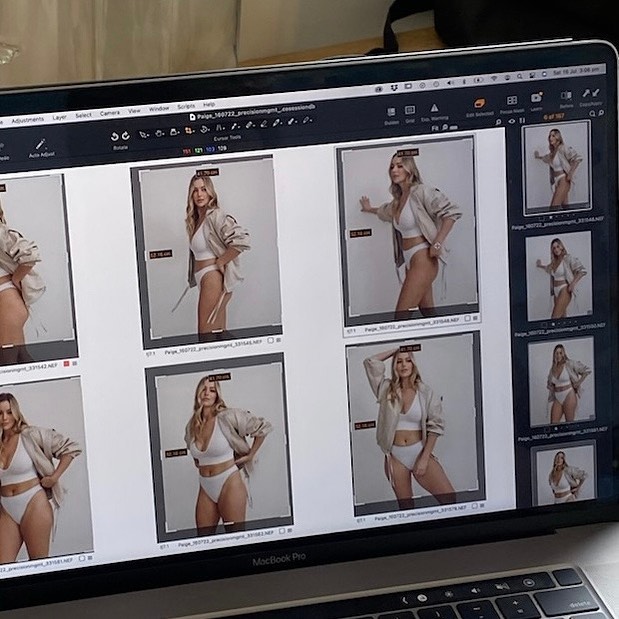Image resolution: width=619 pixels, height=619 pixels.
Task: Click the Before comparison icon
Action: pos(567,94)
